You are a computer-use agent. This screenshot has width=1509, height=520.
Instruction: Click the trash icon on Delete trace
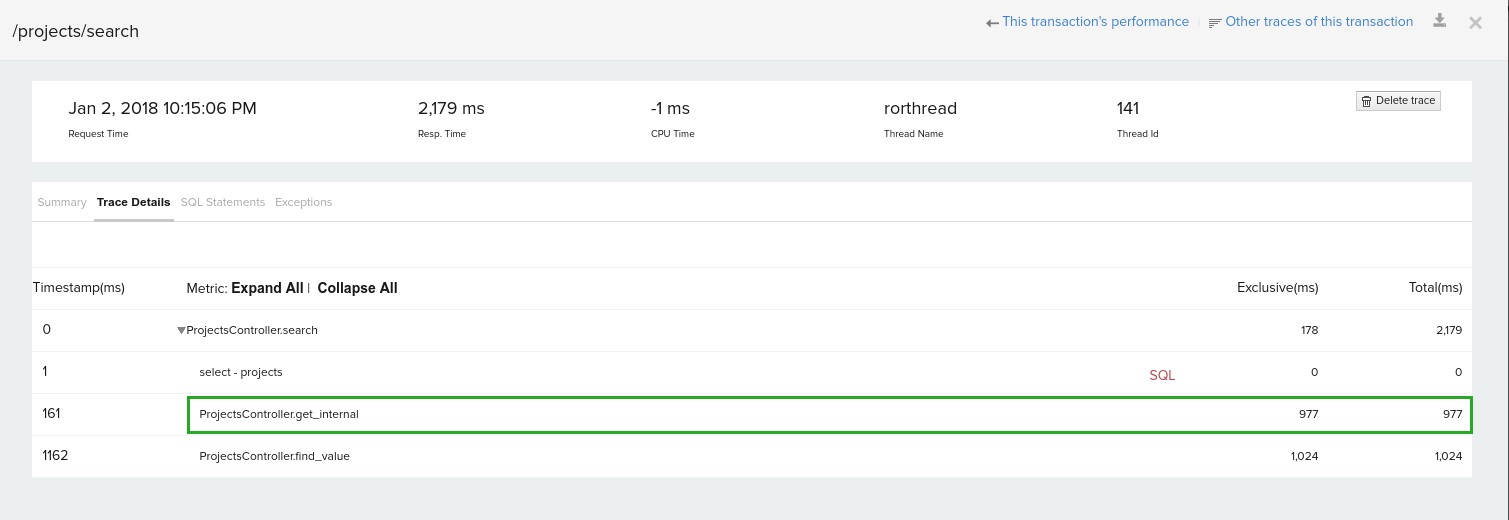[x=1366, y=101]
